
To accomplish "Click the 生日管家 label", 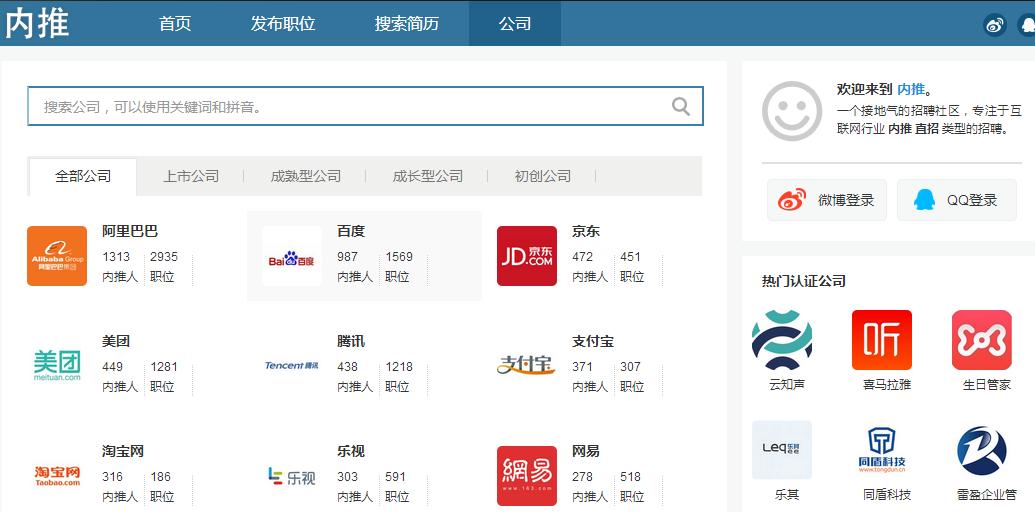I will tap(986, 385).
